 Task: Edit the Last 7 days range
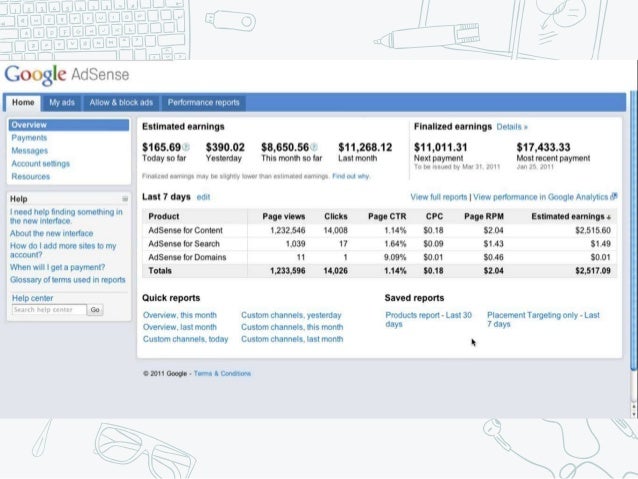pyautogui.click(x=203, y=197)
